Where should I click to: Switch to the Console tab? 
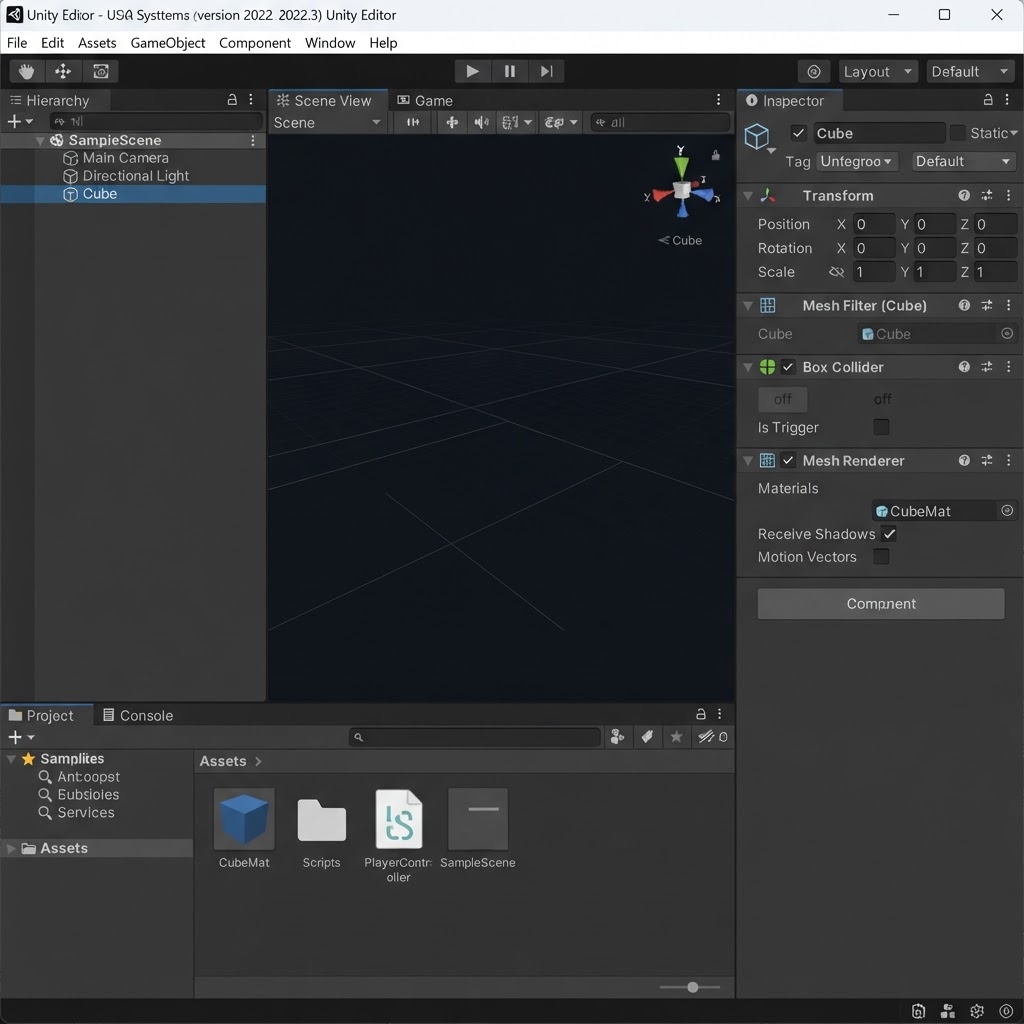[138, 716]
